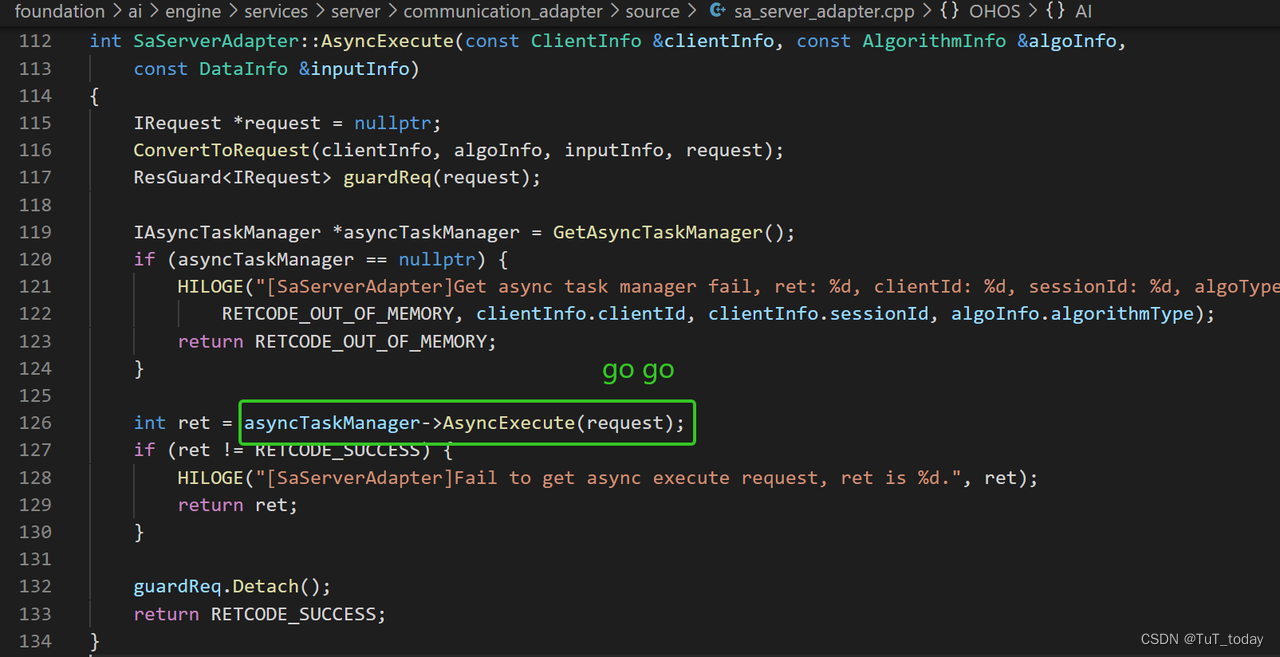Click 'return RETCODE_SUCCESS;' on line 133
Image resolution: width=1280 pixels, height=657 pixels.
[260, 614]
